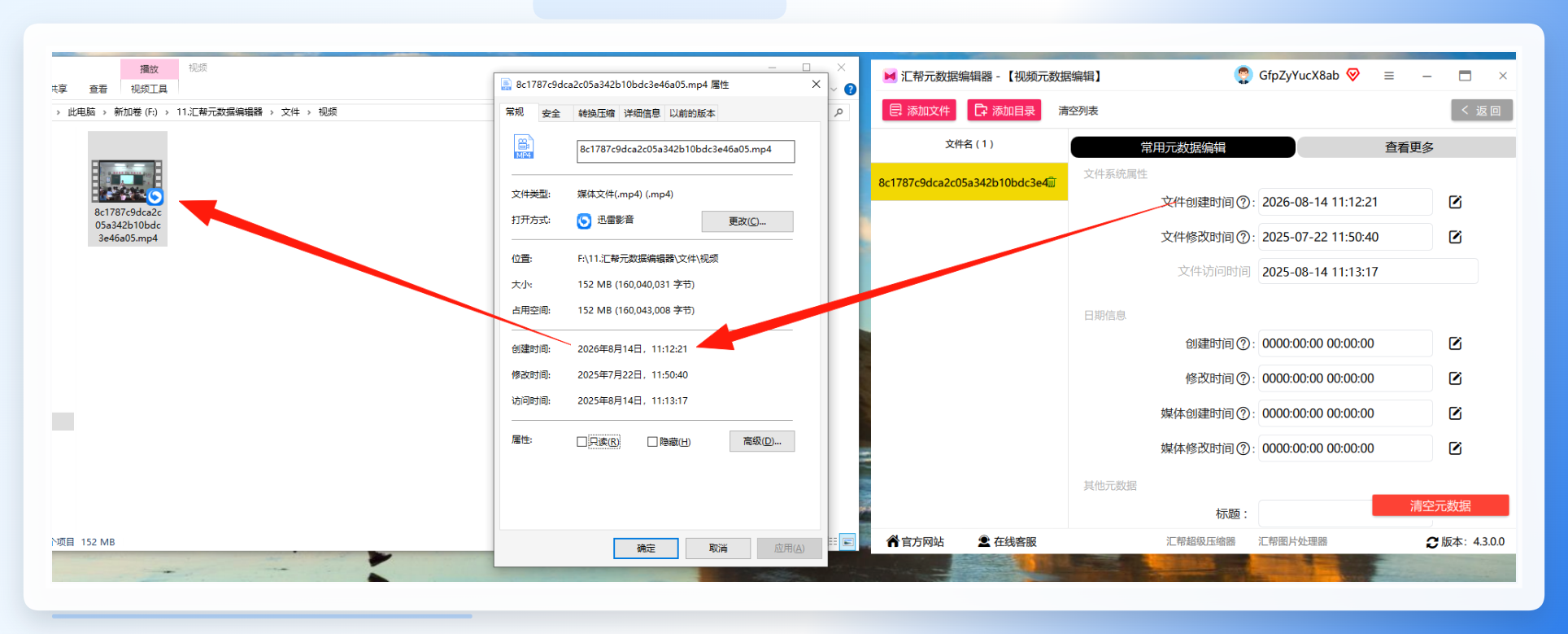Click the 更改(C)... button
1568x634 pixels.
[x=747, y=221]
